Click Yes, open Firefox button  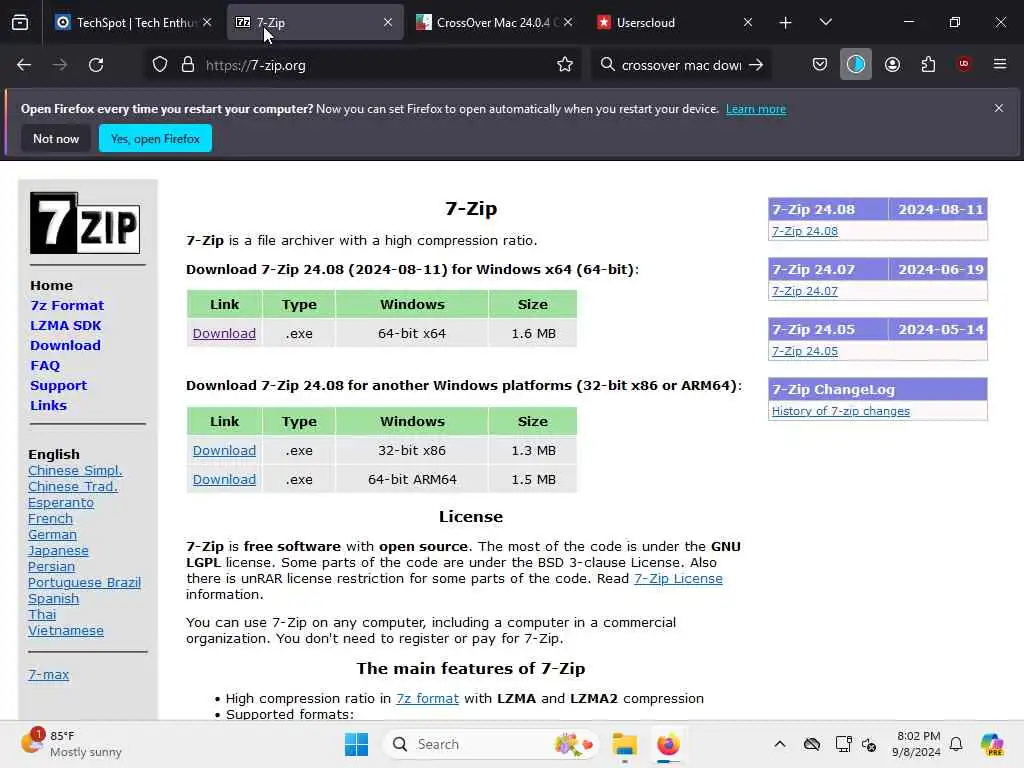pyautogui.click(x=155, y=138)
